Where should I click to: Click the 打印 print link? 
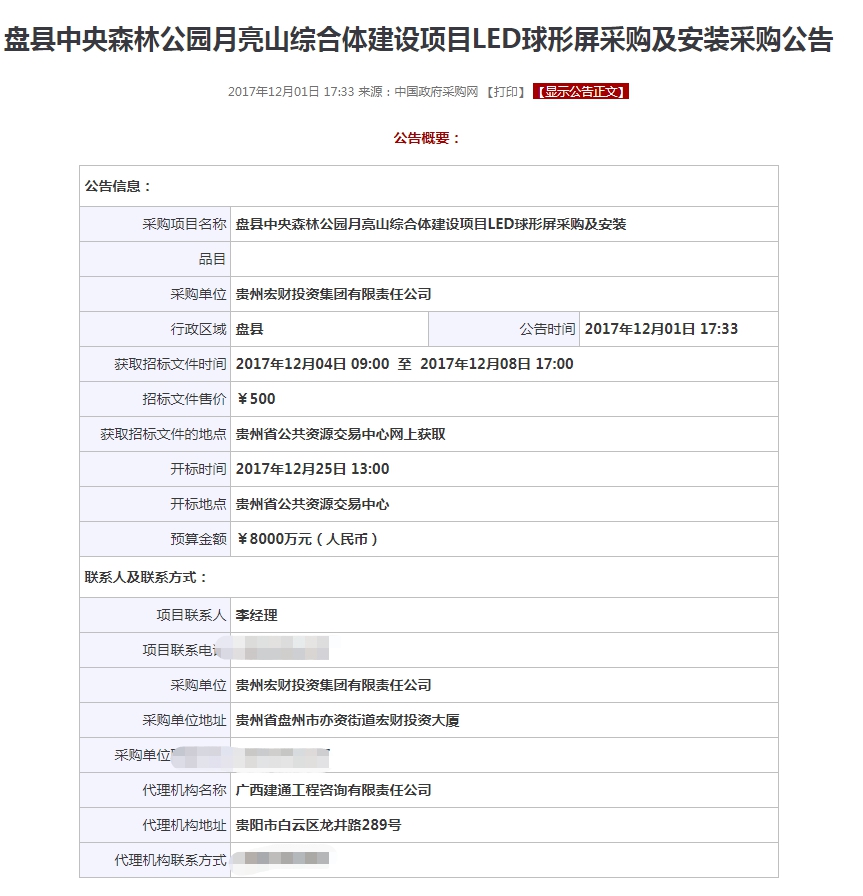506,92
